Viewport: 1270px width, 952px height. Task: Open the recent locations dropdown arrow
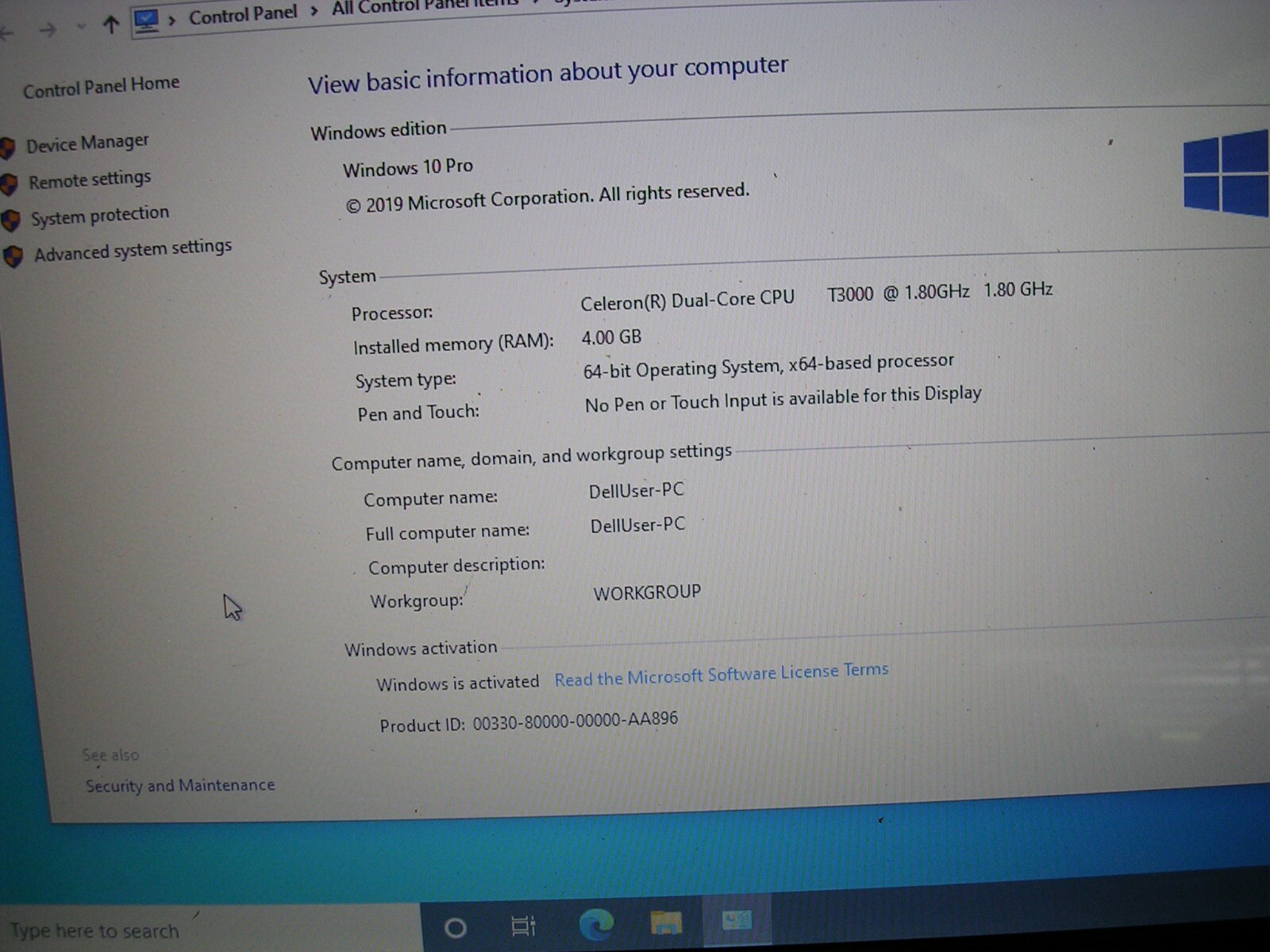(x=81, y=27)
